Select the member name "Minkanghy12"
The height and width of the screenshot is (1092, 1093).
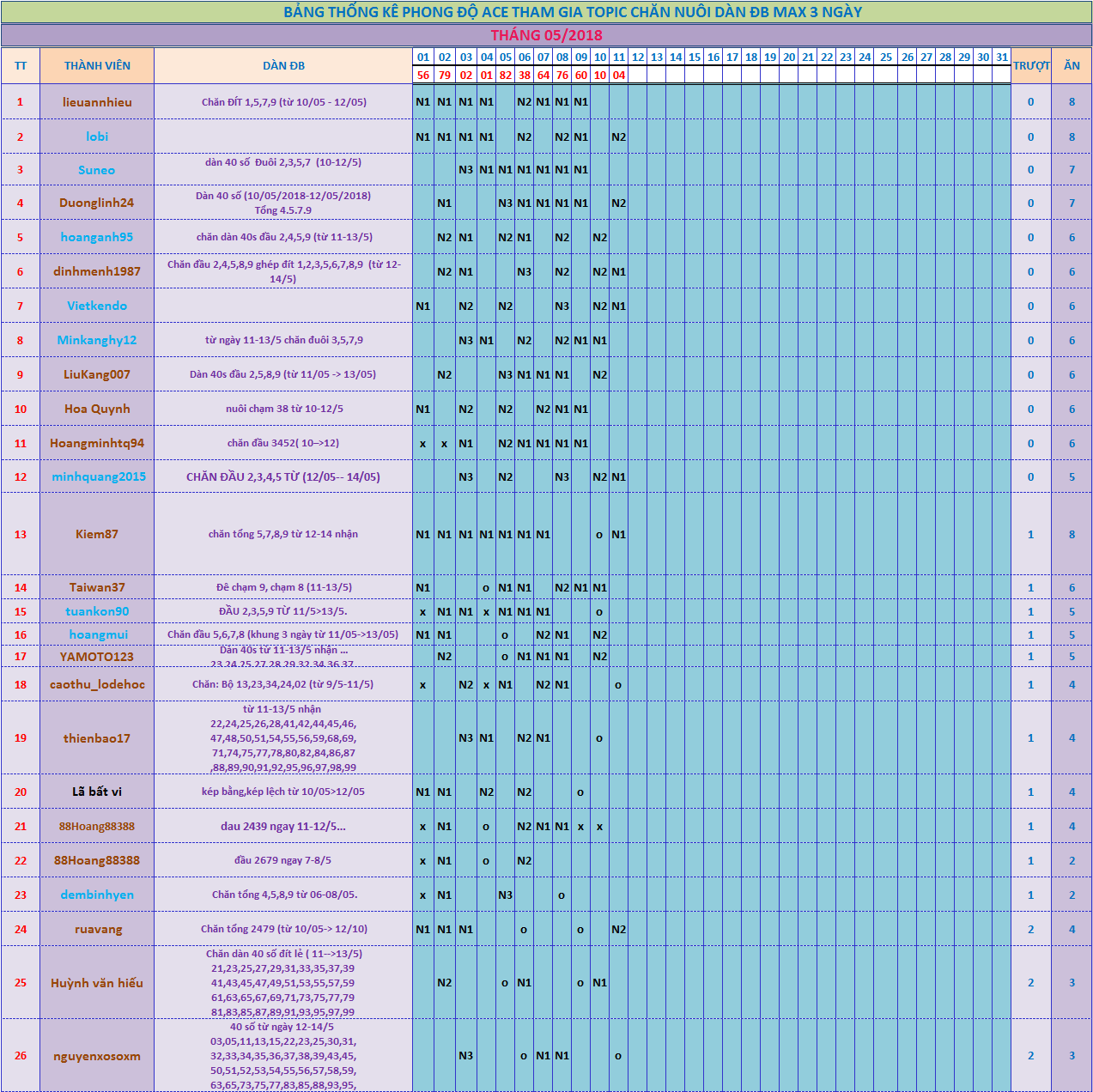(x=97, y=340)
